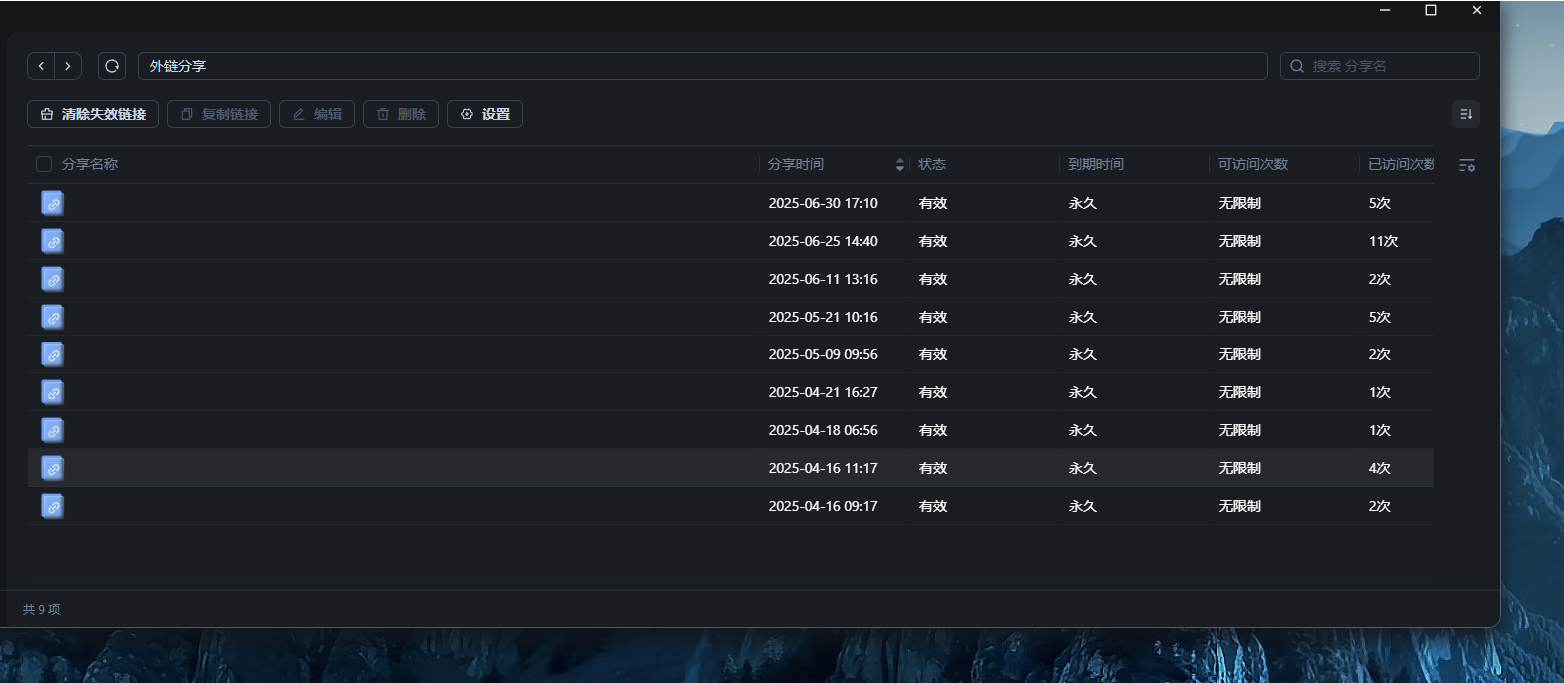Image resolution: width=1564 pixels, height=683 pixels.
Task: Click the date 2025-06-30 17:10
Action: (823, 203)
